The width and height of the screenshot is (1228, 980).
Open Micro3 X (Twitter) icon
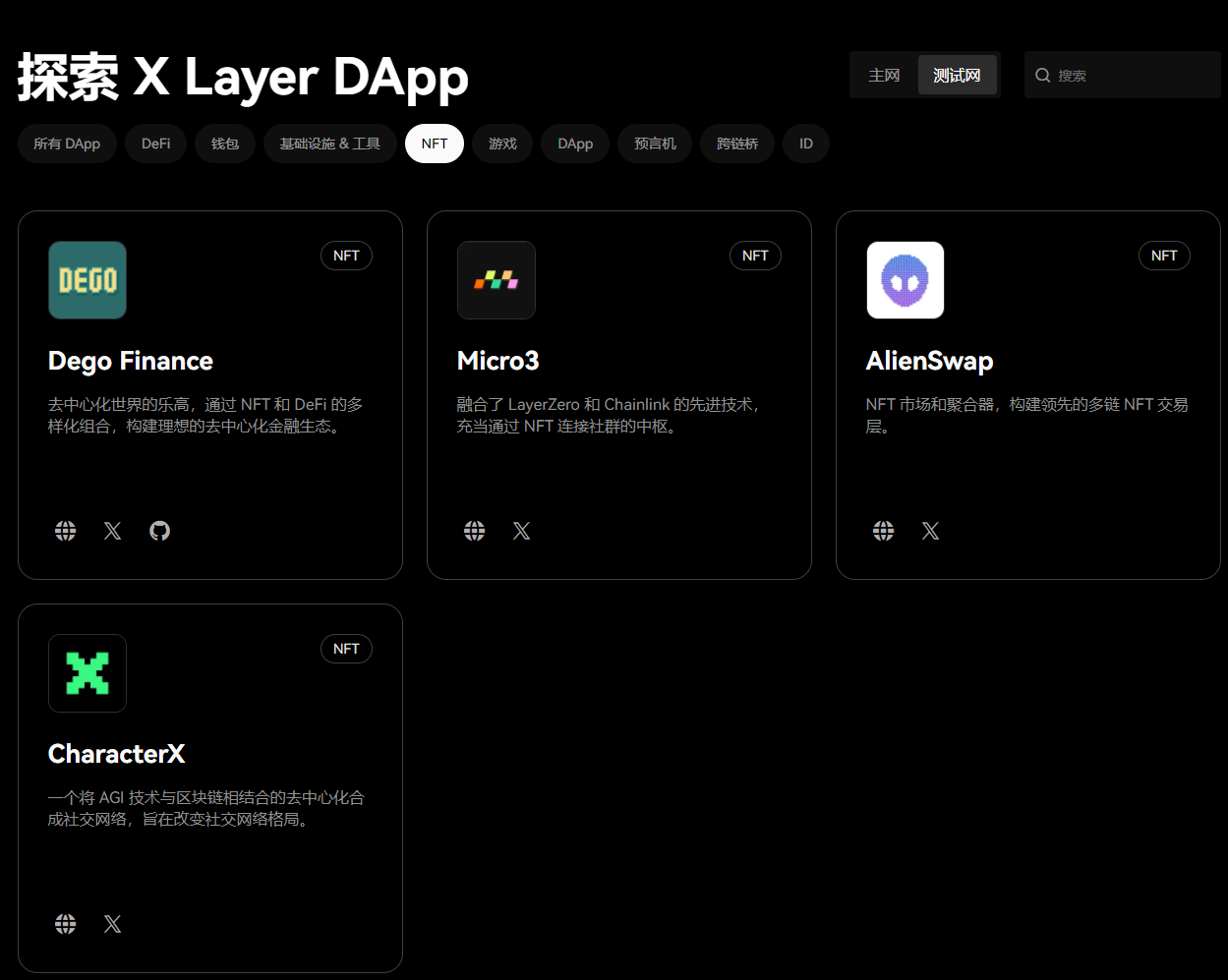522,531
